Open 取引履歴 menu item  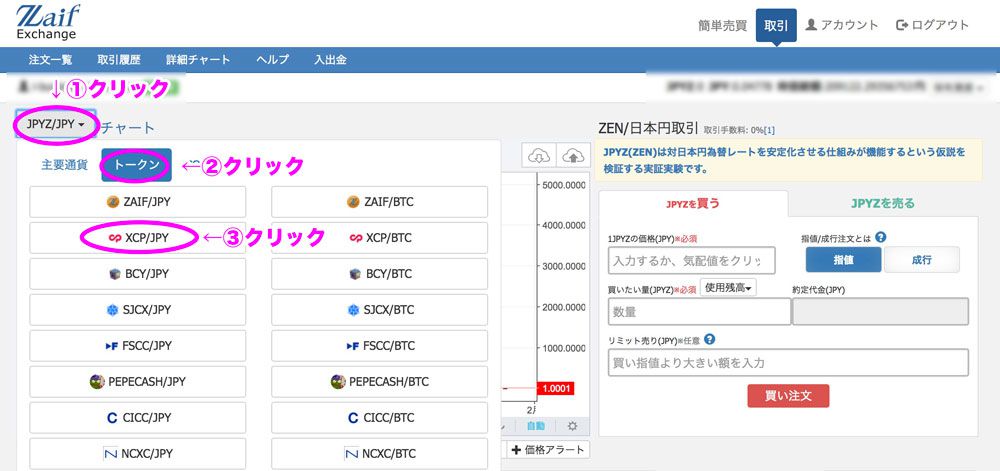point(119,60)
